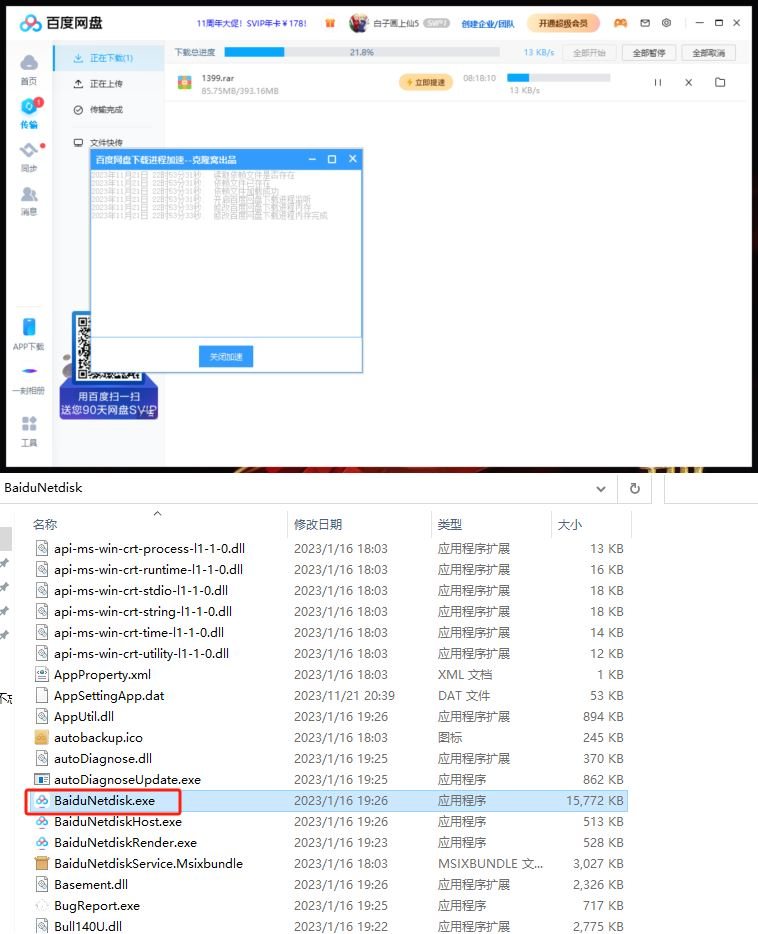Select the BaiduNetdisk.exe file row
The image size is (758, 934).
326,801
